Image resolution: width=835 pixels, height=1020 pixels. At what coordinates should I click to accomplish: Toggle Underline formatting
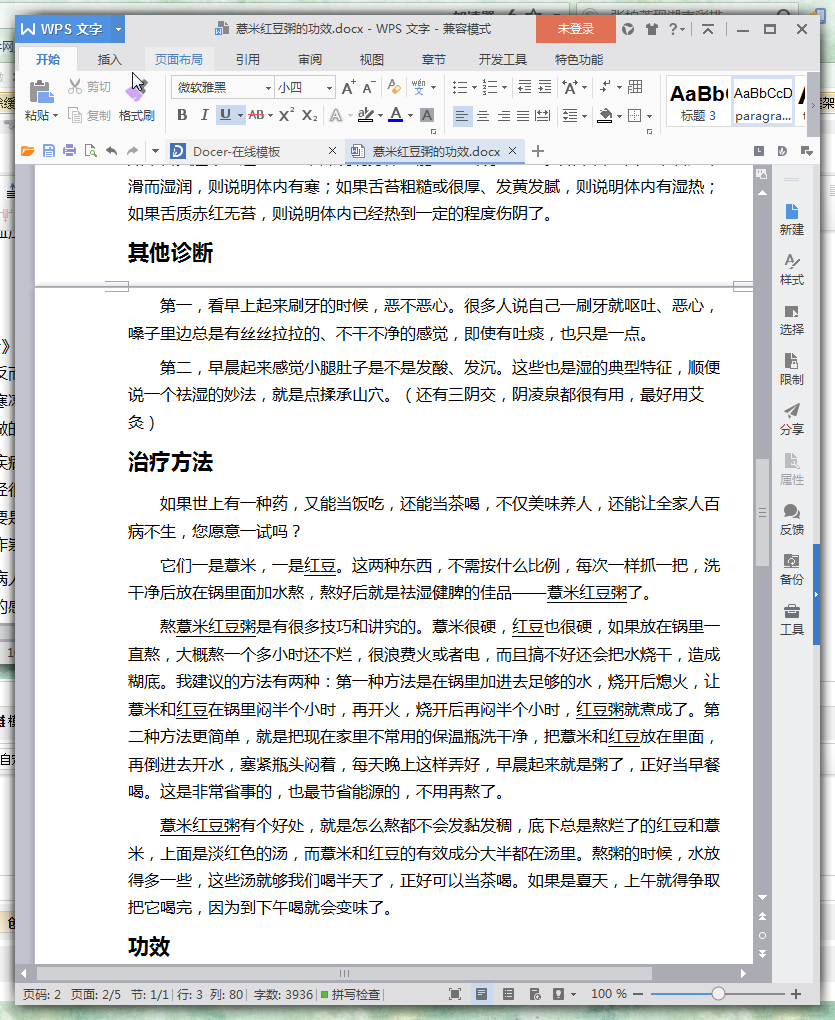point(225,115)
